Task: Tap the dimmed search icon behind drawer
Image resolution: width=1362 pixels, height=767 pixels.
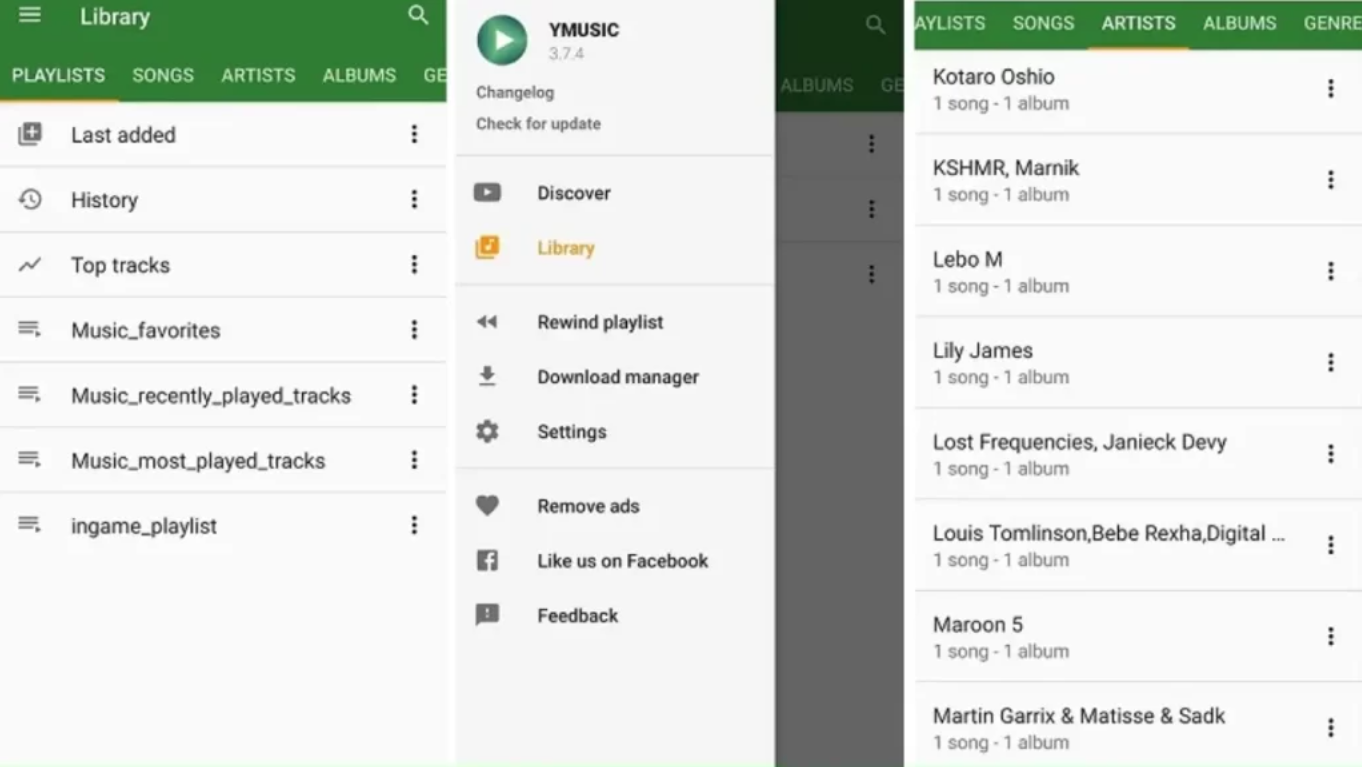Action: click(x=875, y=25)
